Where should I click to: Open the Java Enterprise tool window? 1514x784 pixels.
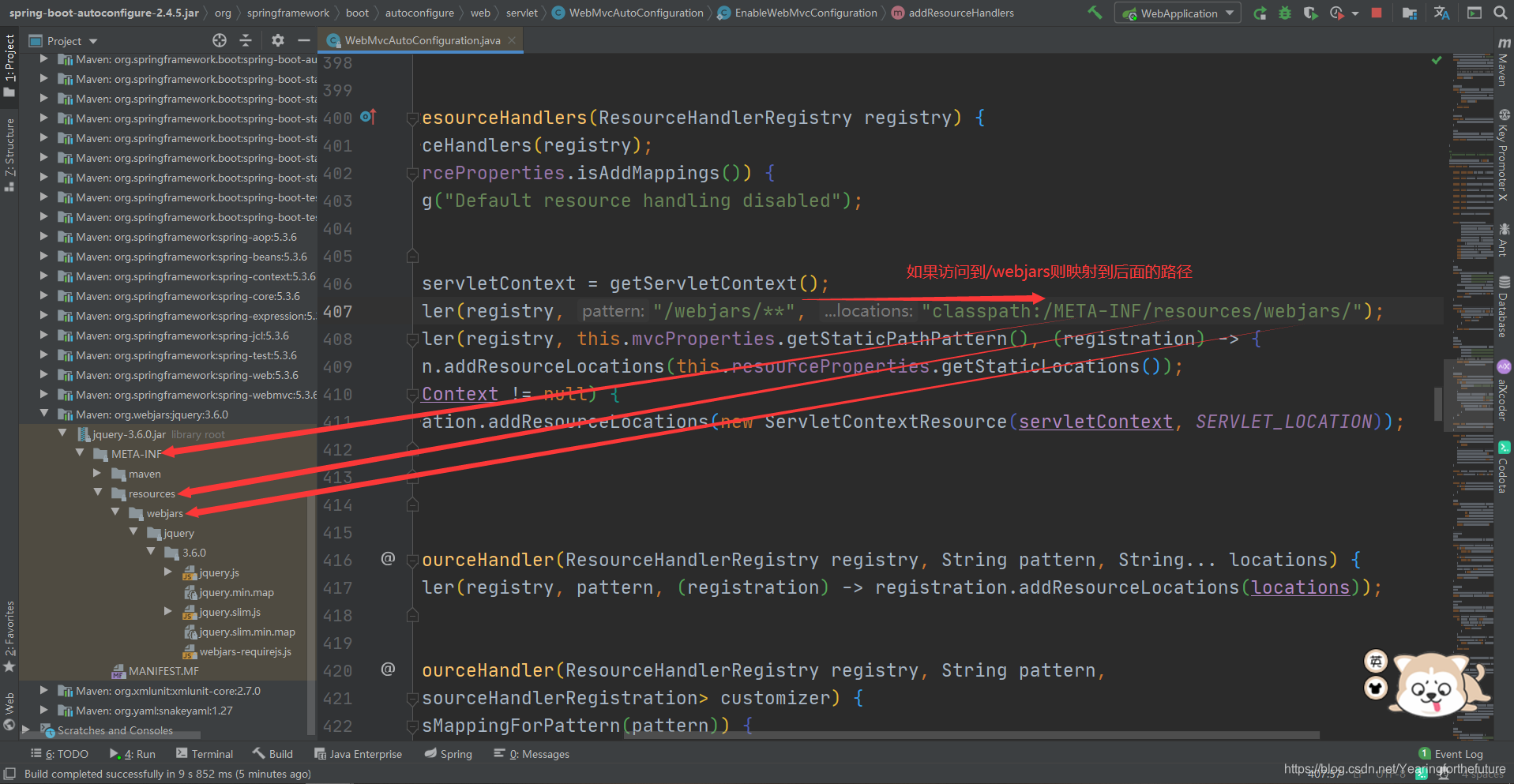[x=358, y=754]
